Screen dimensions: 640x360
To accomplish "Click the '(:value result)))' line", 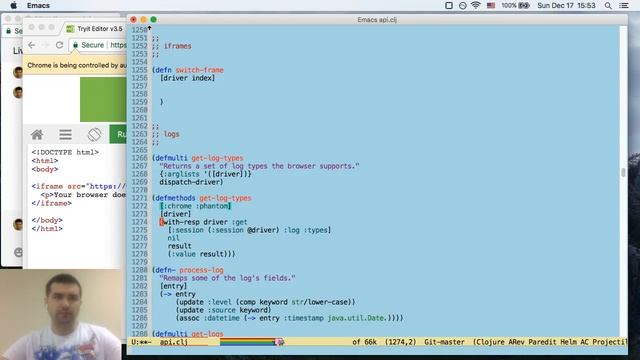I will click(201, 254).
